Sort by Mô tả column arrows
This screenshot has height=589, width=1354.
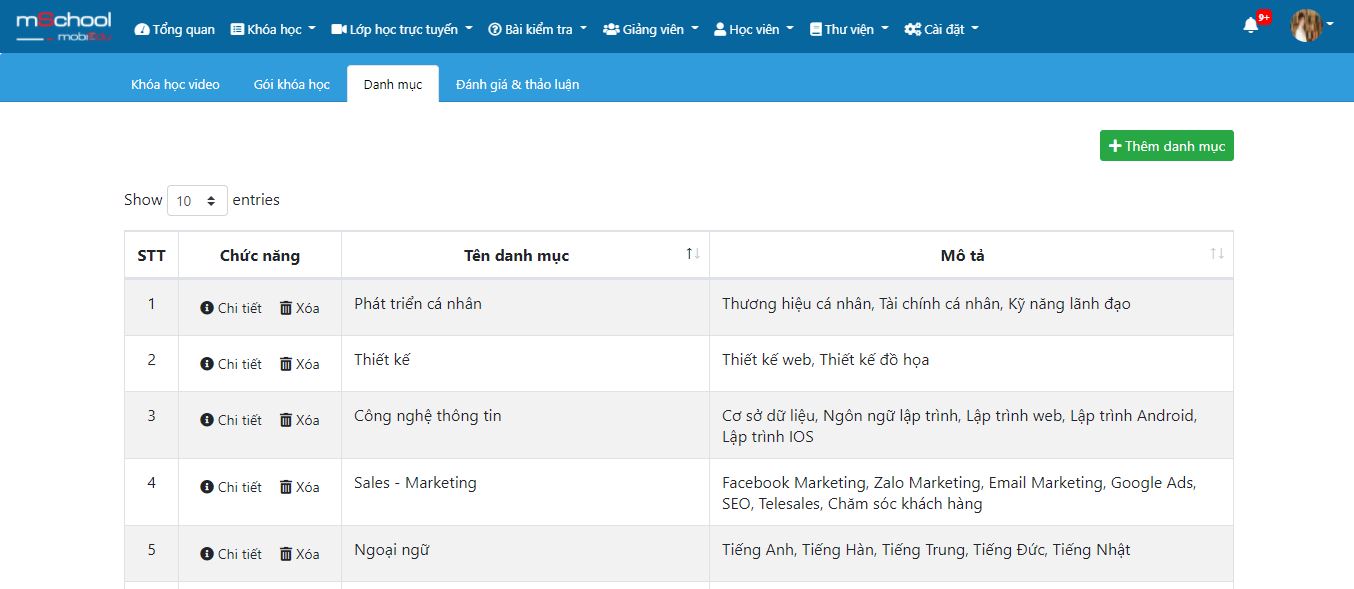pyautogui.click(x=1217, y=254)
